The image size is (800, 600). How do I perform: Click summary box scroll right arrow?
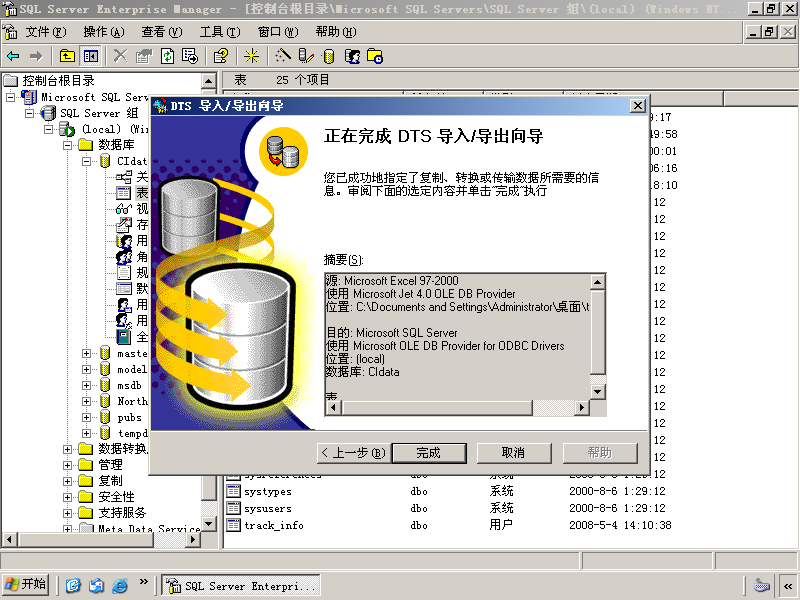tap(581, 407)
